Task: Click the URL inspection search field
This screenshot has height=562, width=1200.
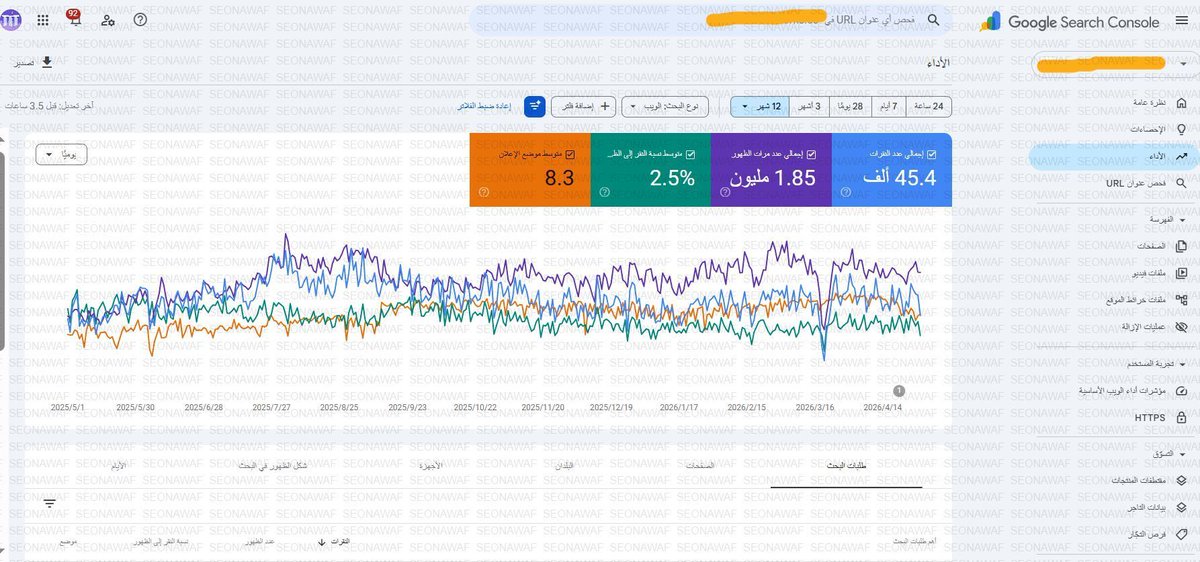Action: (x=710, y=20)
